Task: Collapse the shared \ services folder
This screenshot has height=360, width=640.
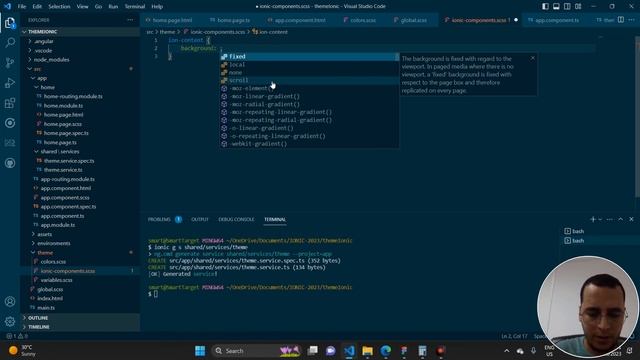Action: [60, 151]
